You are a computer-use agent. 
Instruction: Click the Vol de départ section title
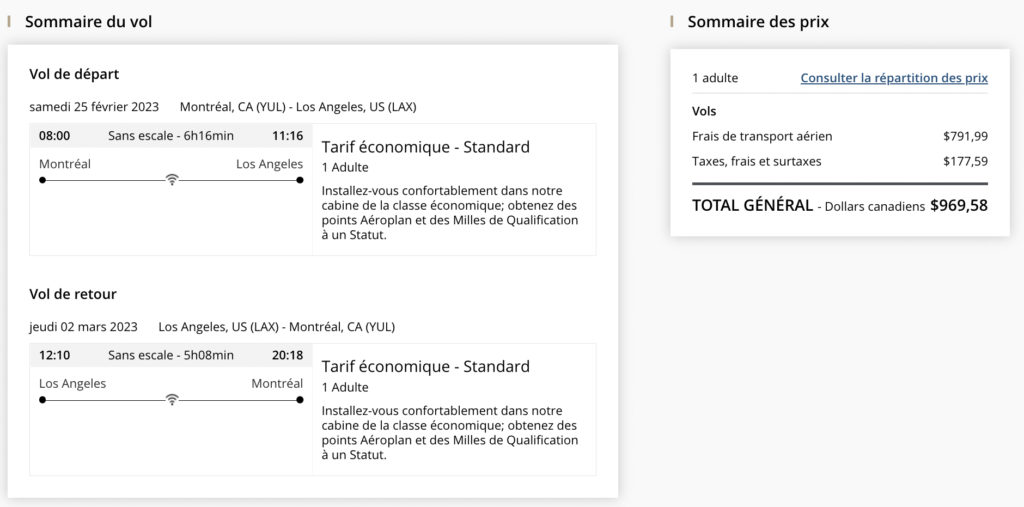coord(74,74)
